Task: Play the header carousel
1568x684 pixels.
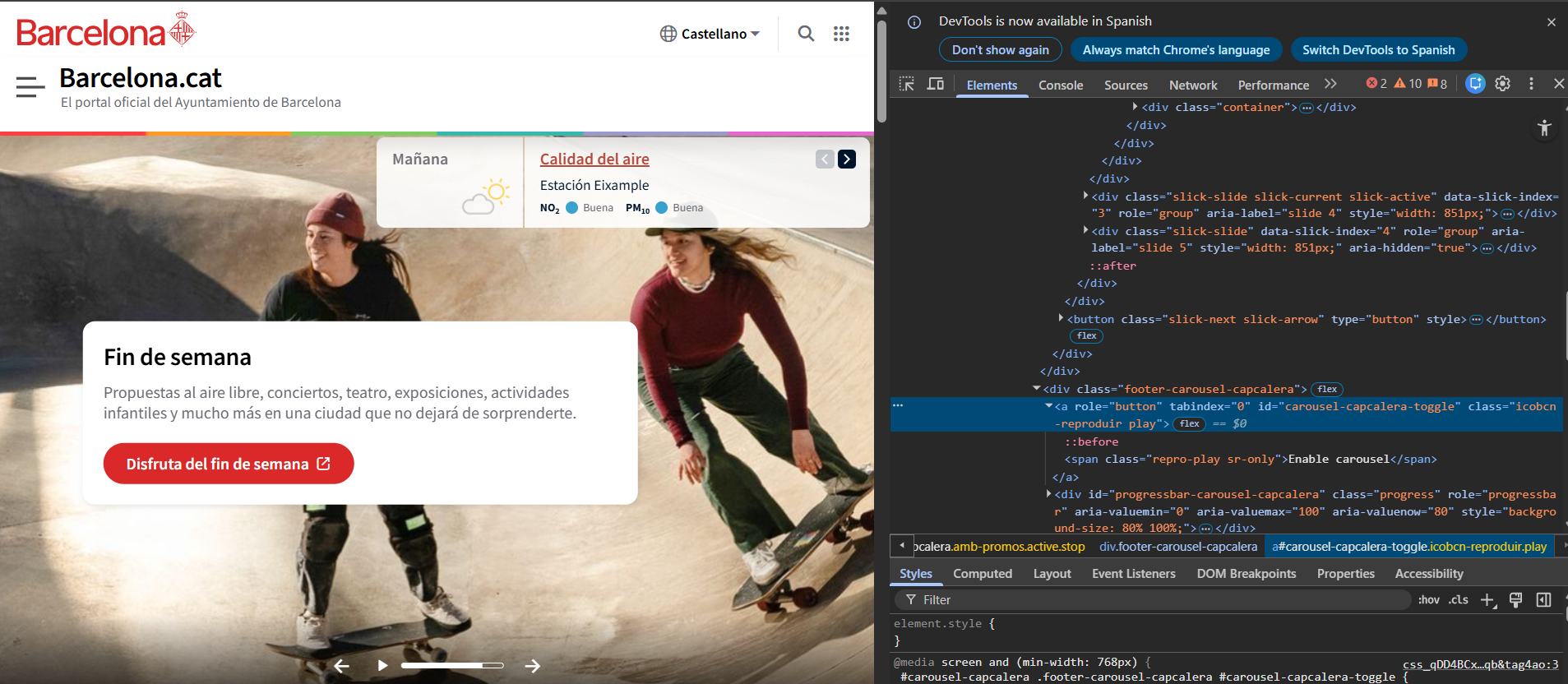Action: coord(382,665)
